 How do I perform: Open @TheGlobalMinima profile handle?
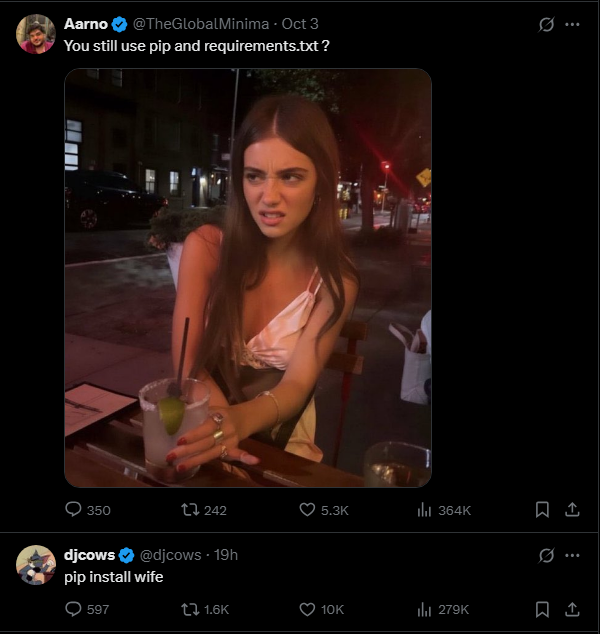201,24
